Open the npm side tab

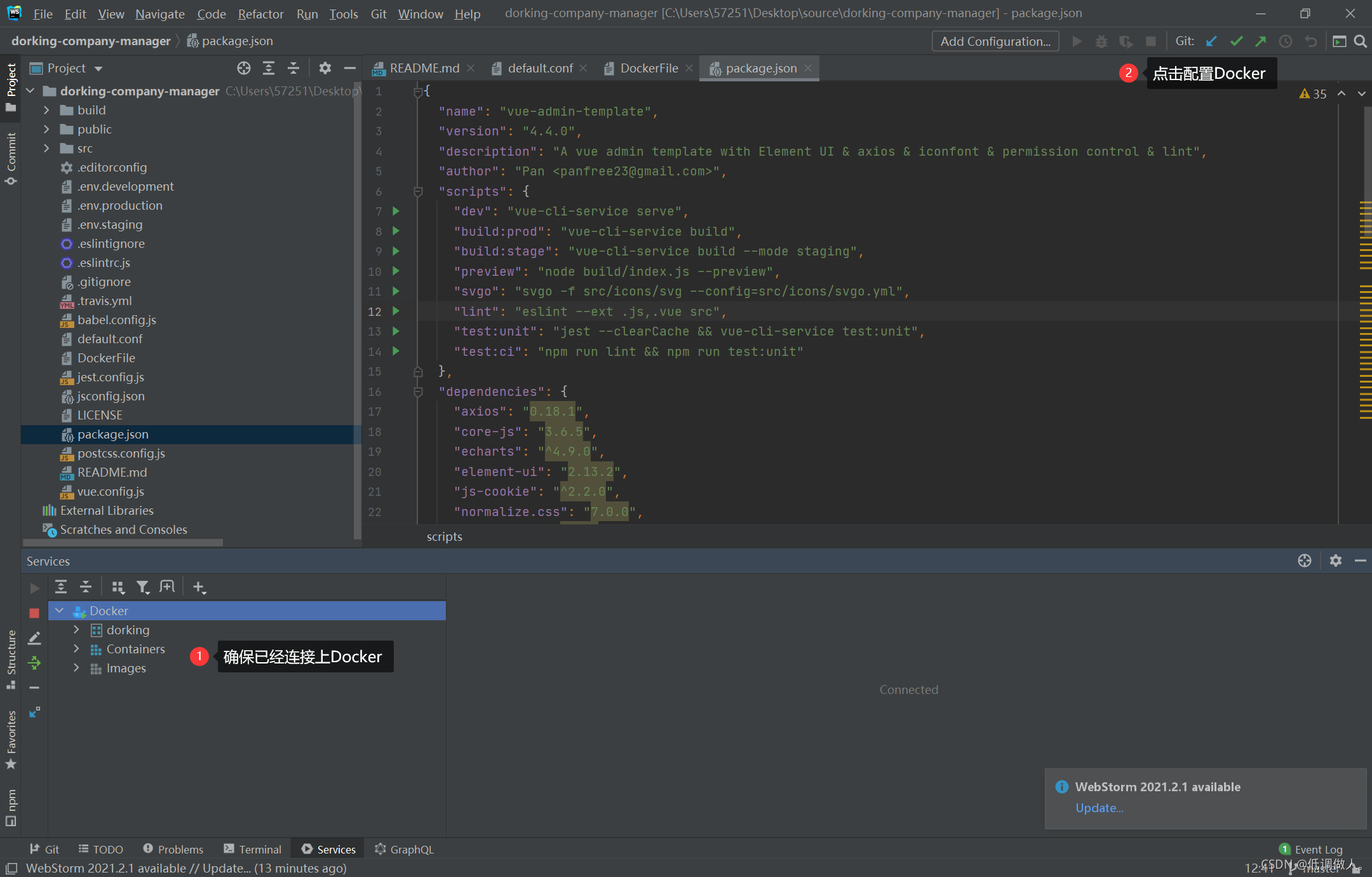tap(11, 807)
